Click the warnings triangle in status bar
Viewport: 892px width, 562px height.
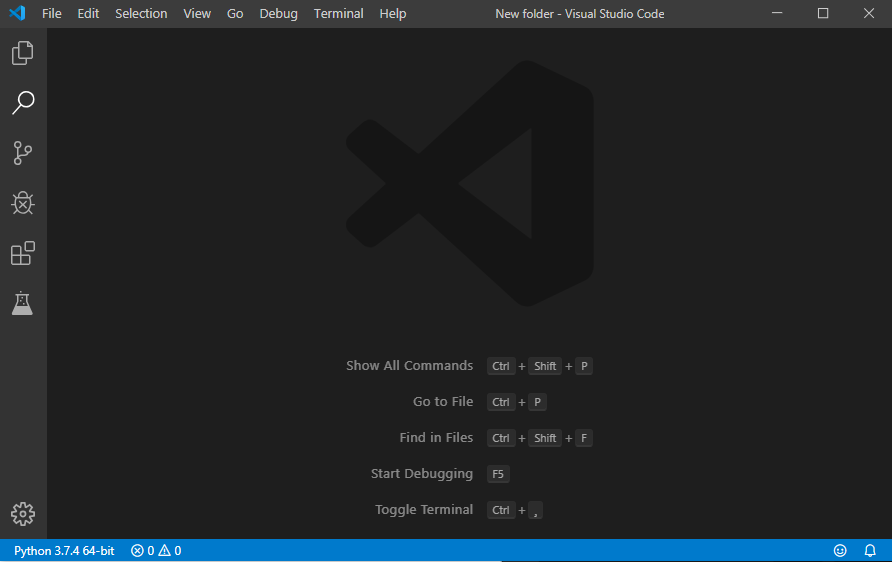164,551
